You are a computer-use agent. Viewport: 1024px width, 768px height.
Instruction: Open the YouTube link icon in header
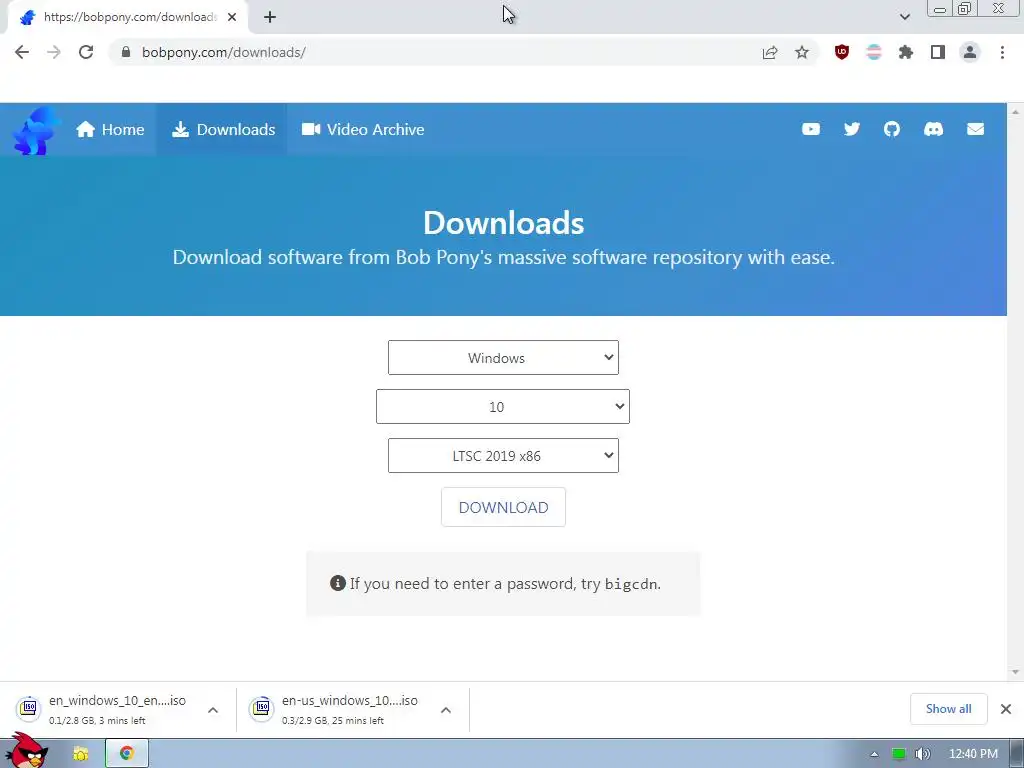810,129
